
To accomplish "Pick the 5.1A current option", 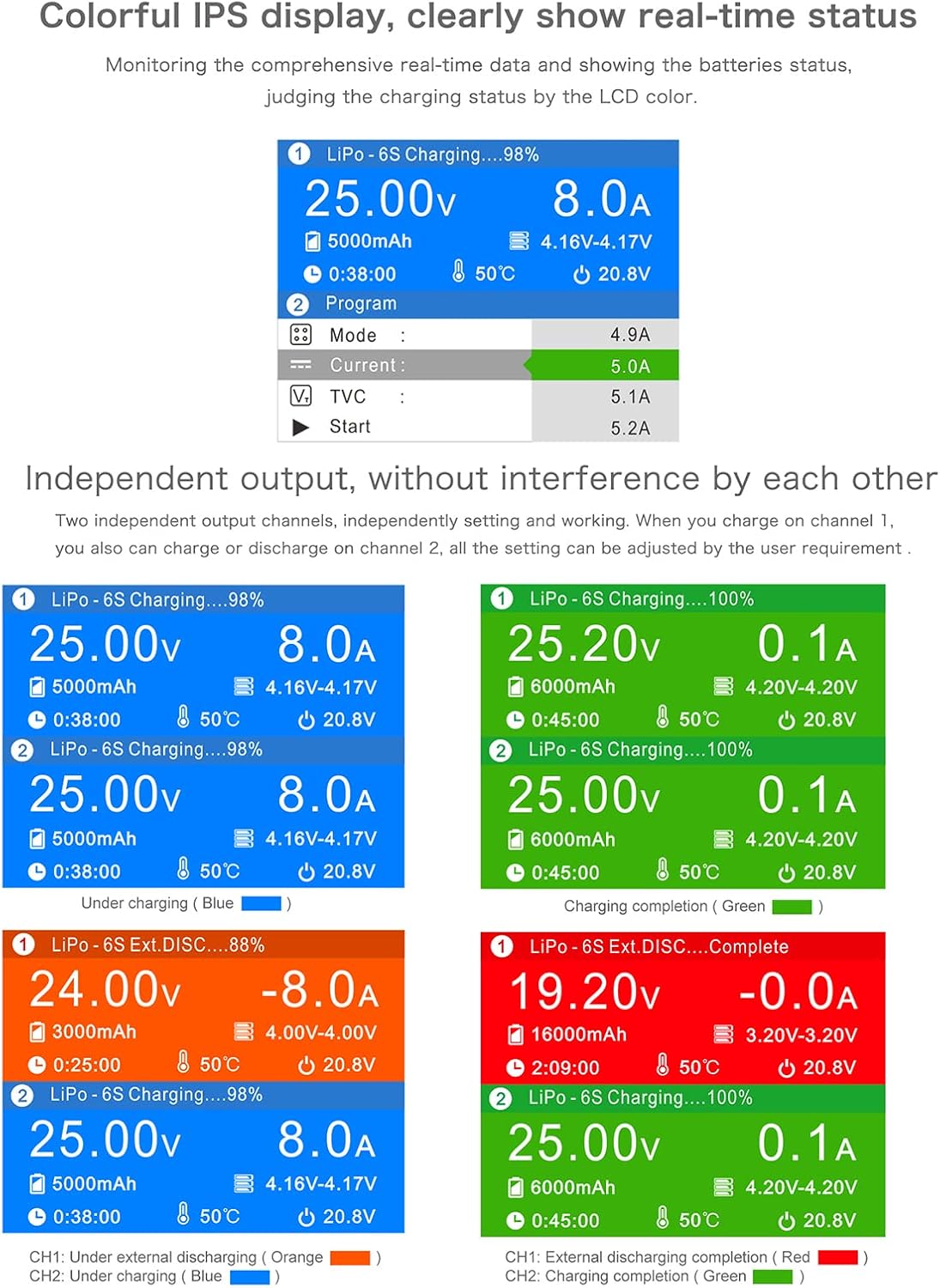I will tap(629, 397).
